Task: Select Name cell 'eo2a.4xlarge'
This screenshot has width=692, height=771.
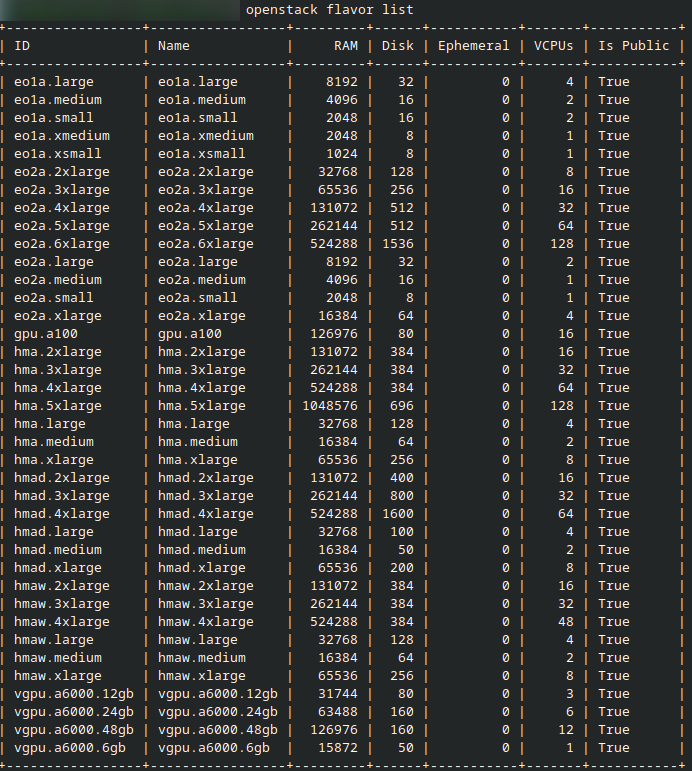Action: tap(206, 208)
